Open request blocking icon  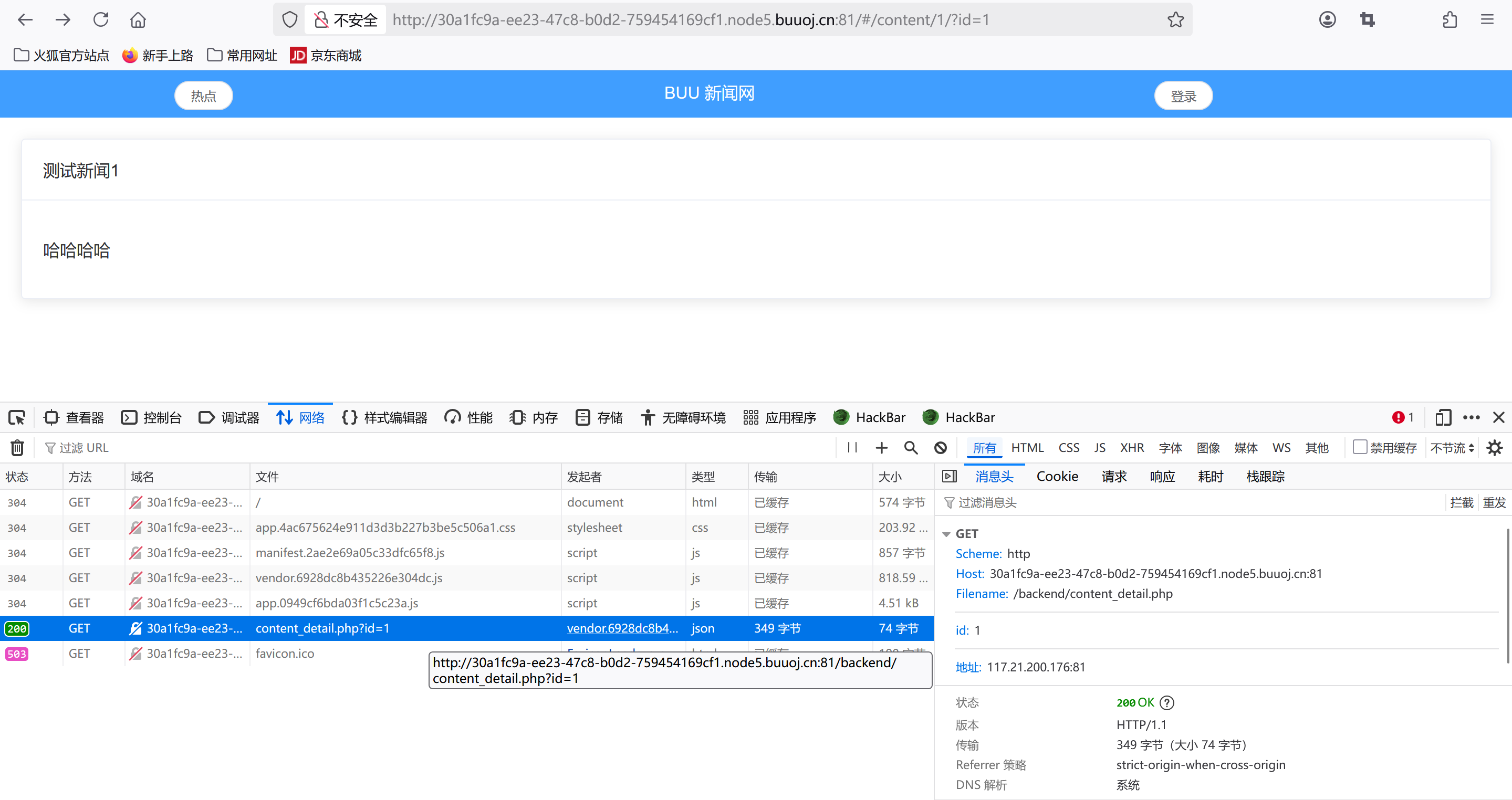[x=940, y=448]
